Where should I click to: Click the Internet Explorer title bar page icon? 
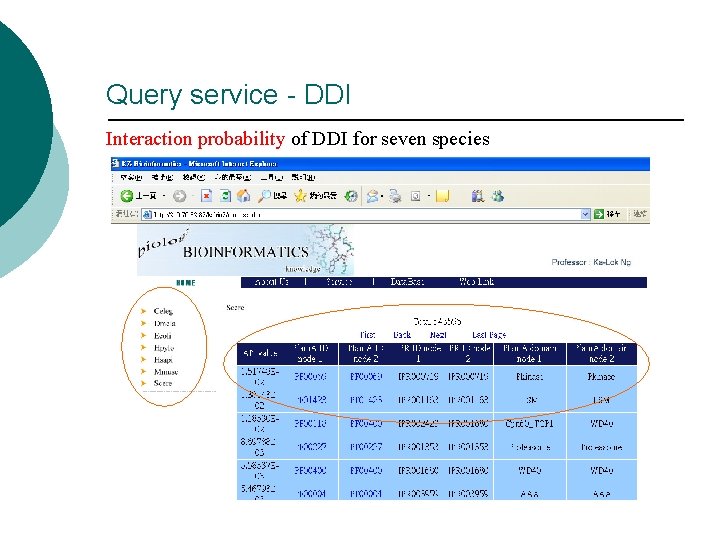[x=116, y=163]
